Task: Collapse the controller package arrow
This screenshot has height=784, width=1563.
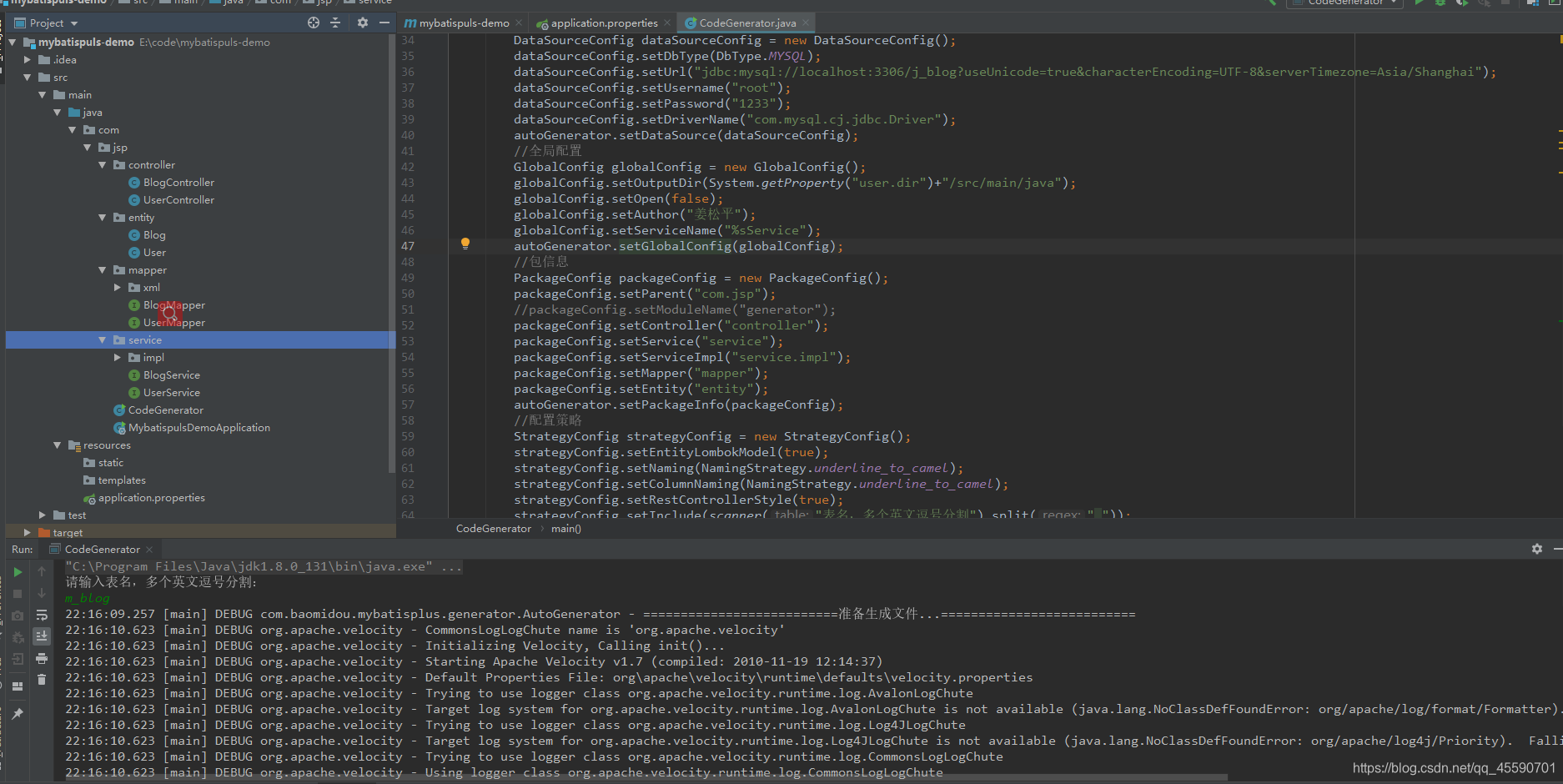Action: (x=103, y=164)
